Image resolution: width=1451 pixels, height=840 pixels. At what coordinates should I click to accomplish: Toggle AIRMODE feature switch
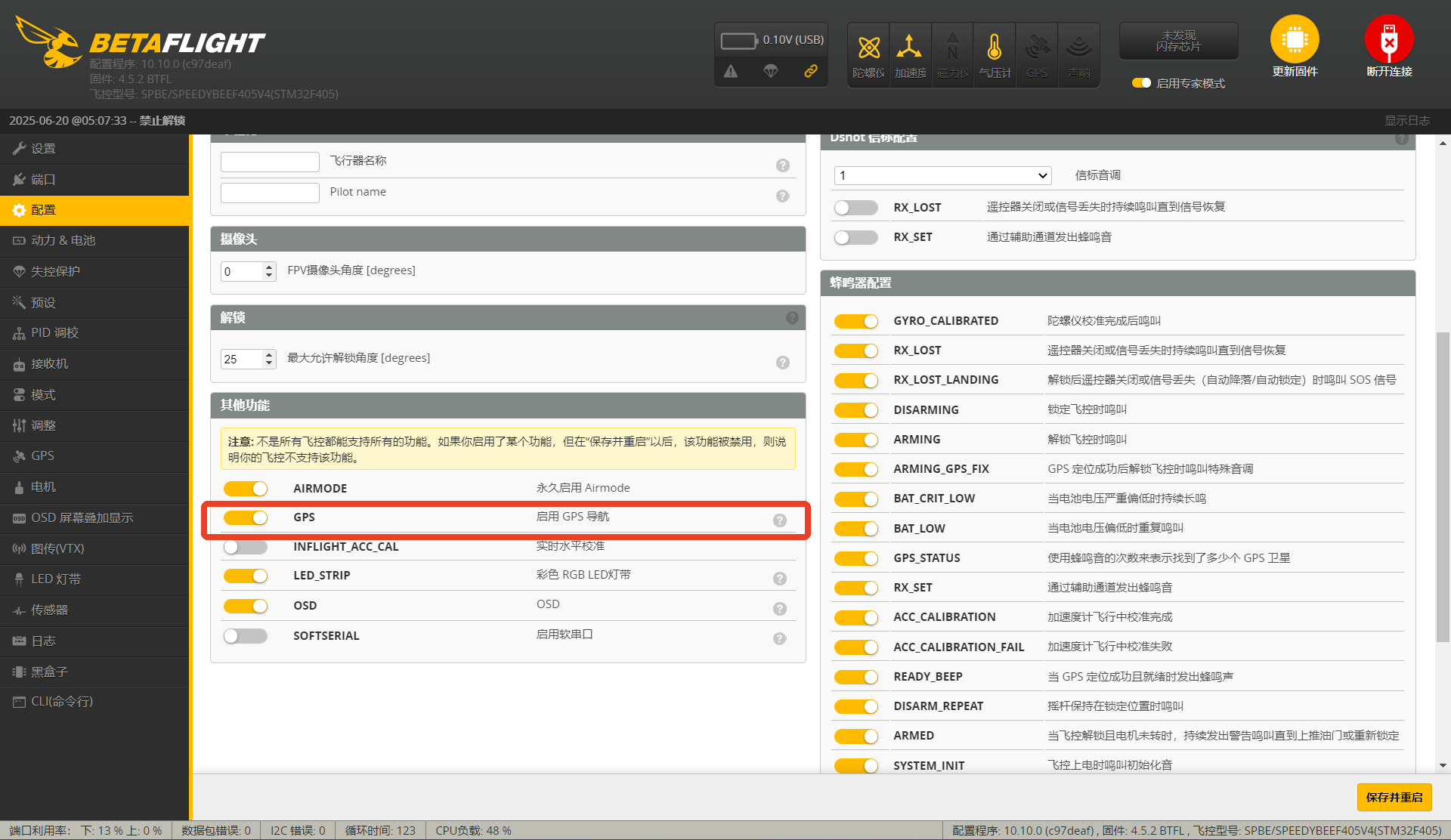point(246,489)
